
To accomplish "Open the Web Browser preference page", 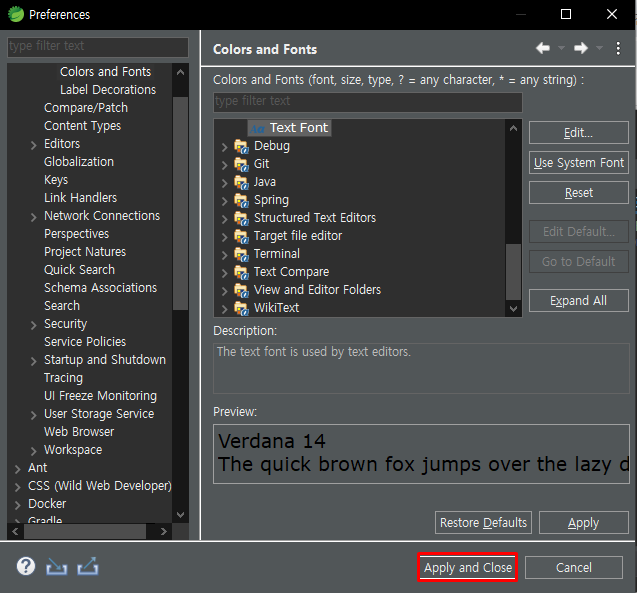I will pyautogui.click(x=79, y=431).
